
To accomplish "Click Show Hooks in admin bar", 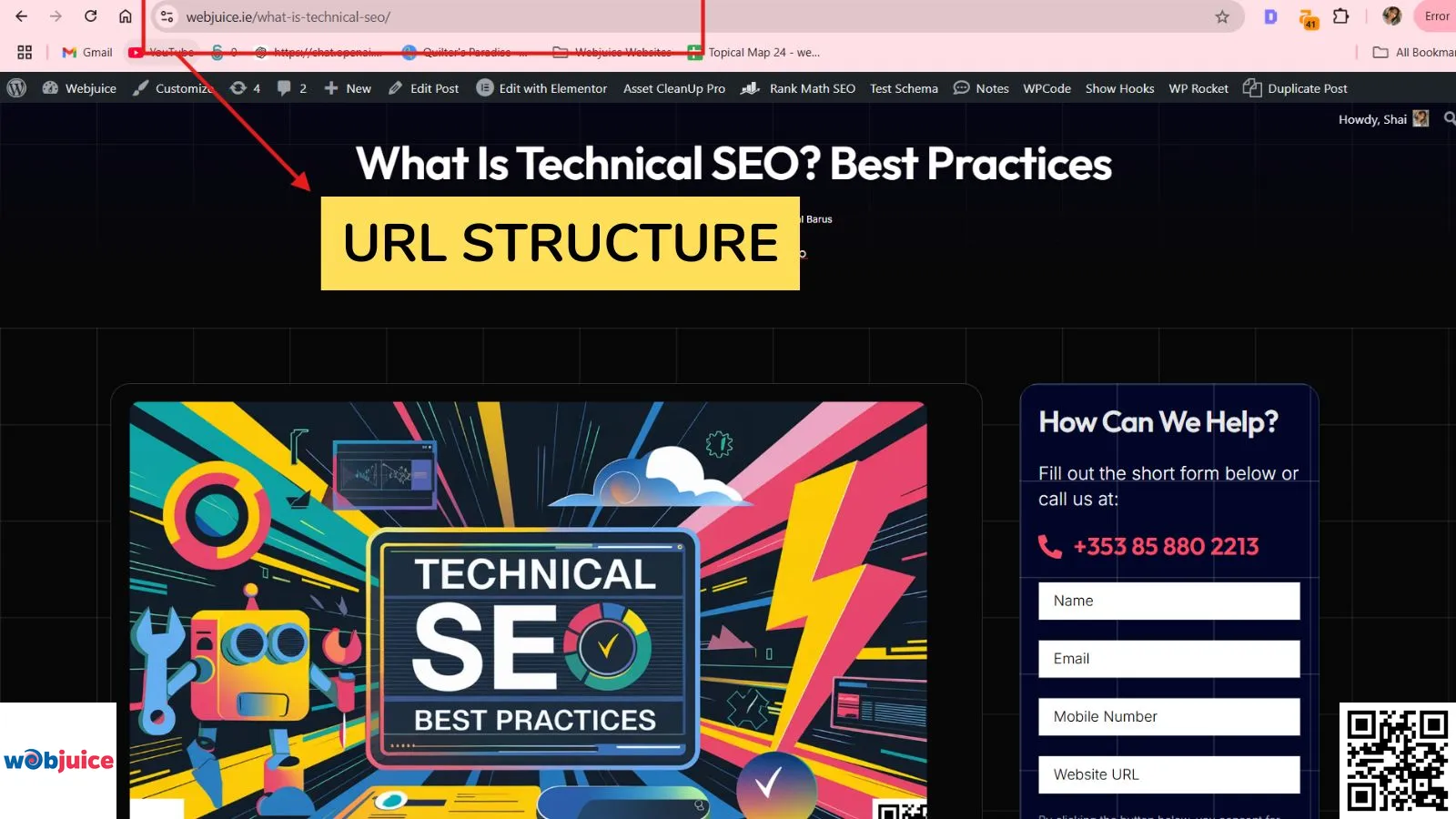I will point(1119,88).
